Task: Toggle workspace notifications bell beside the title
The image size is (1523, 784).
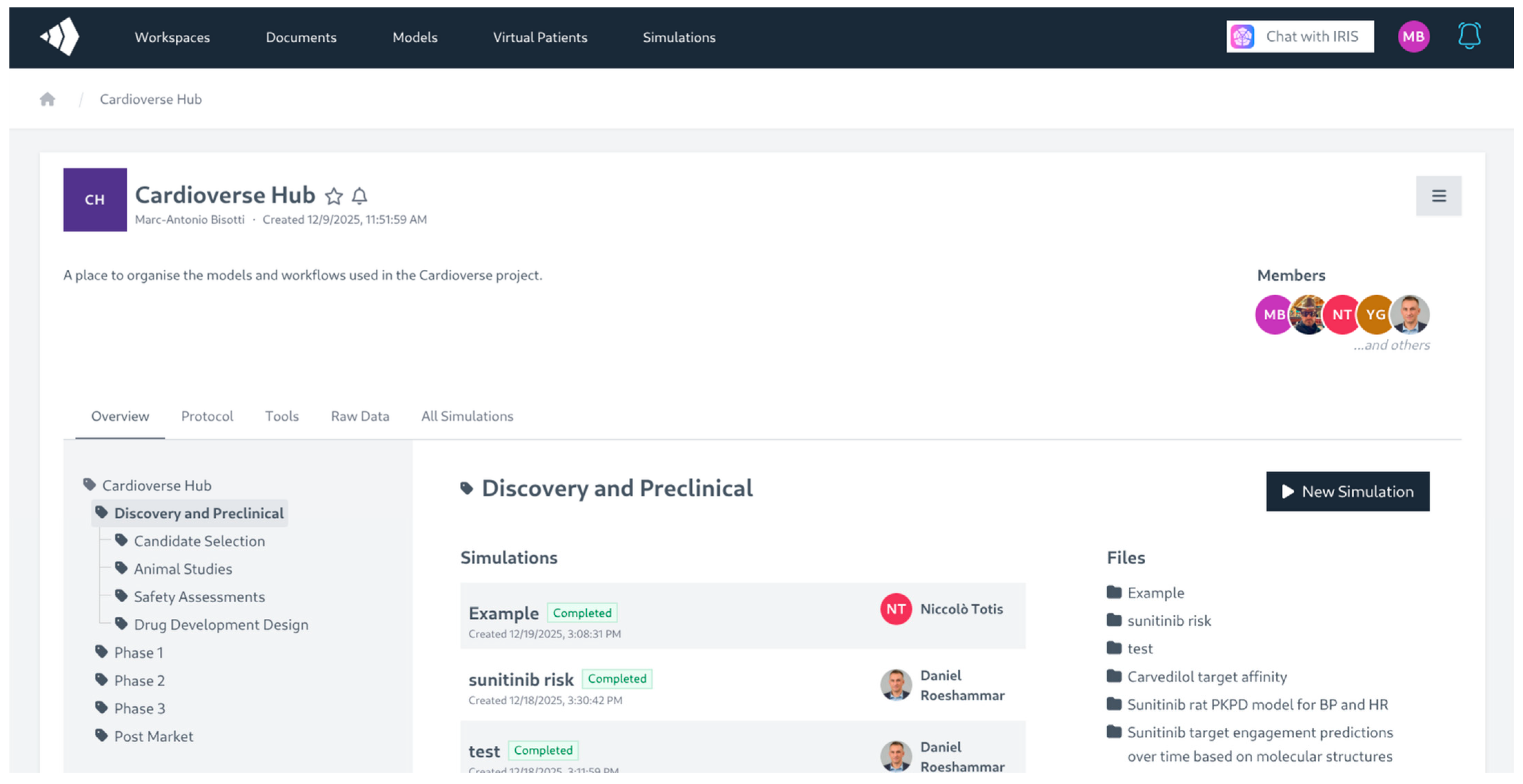Action: [359, 196]
